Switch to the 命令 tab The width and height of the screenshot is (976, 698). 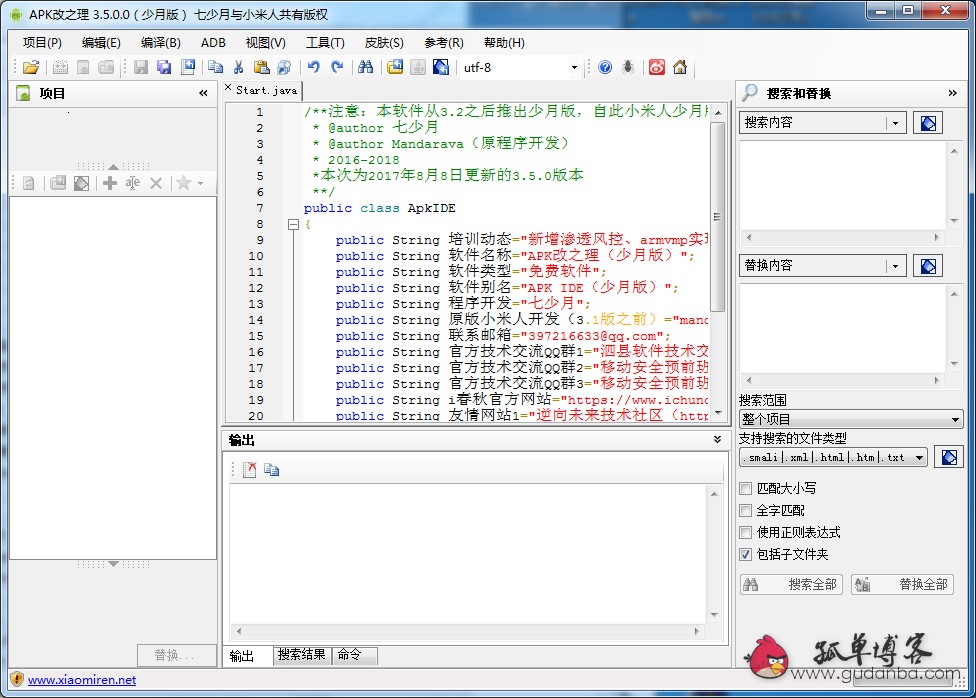click(355, 655)
